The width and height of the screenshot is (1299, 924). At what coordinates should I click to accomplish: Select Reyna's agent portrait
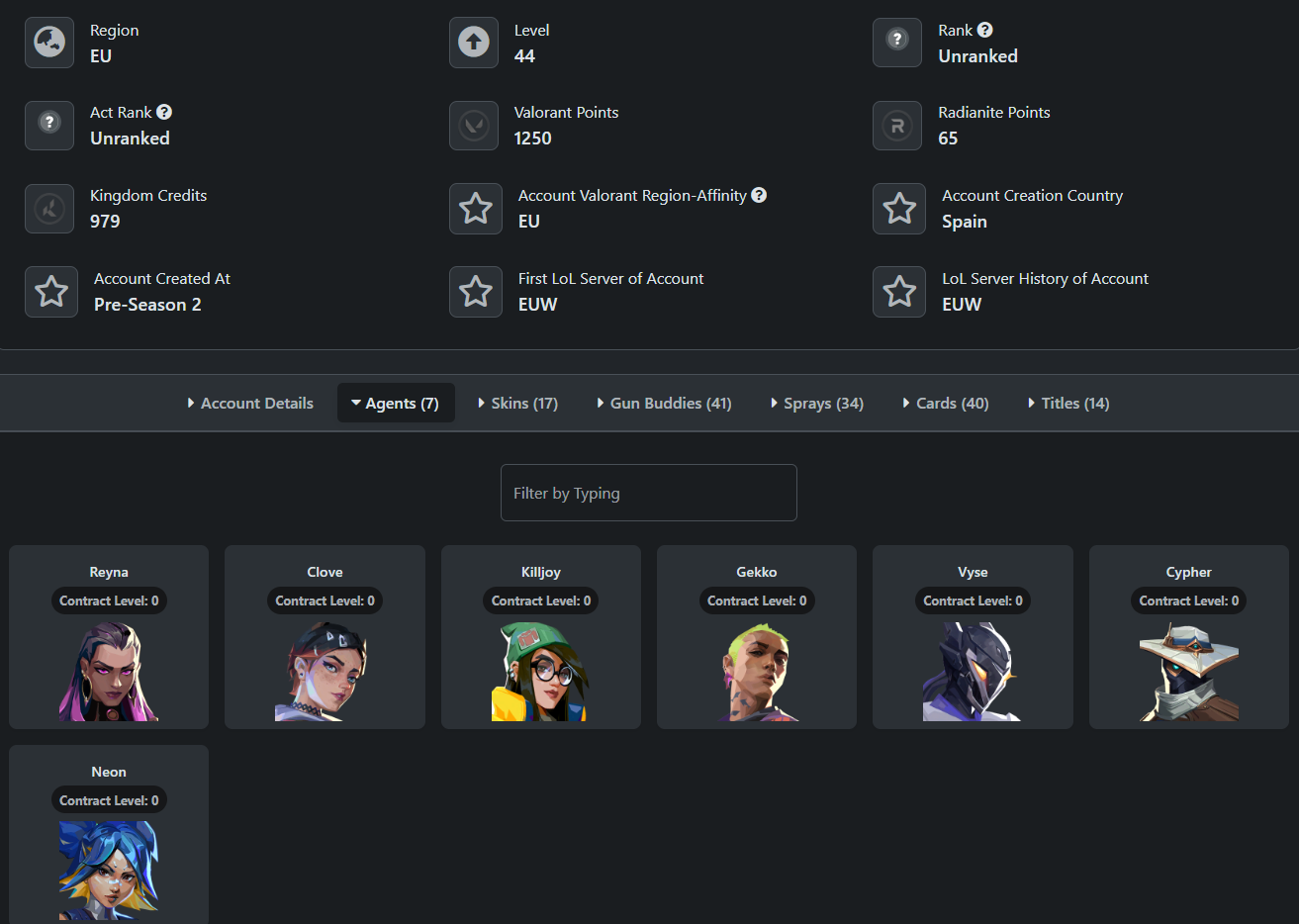(x=109, y=672)
